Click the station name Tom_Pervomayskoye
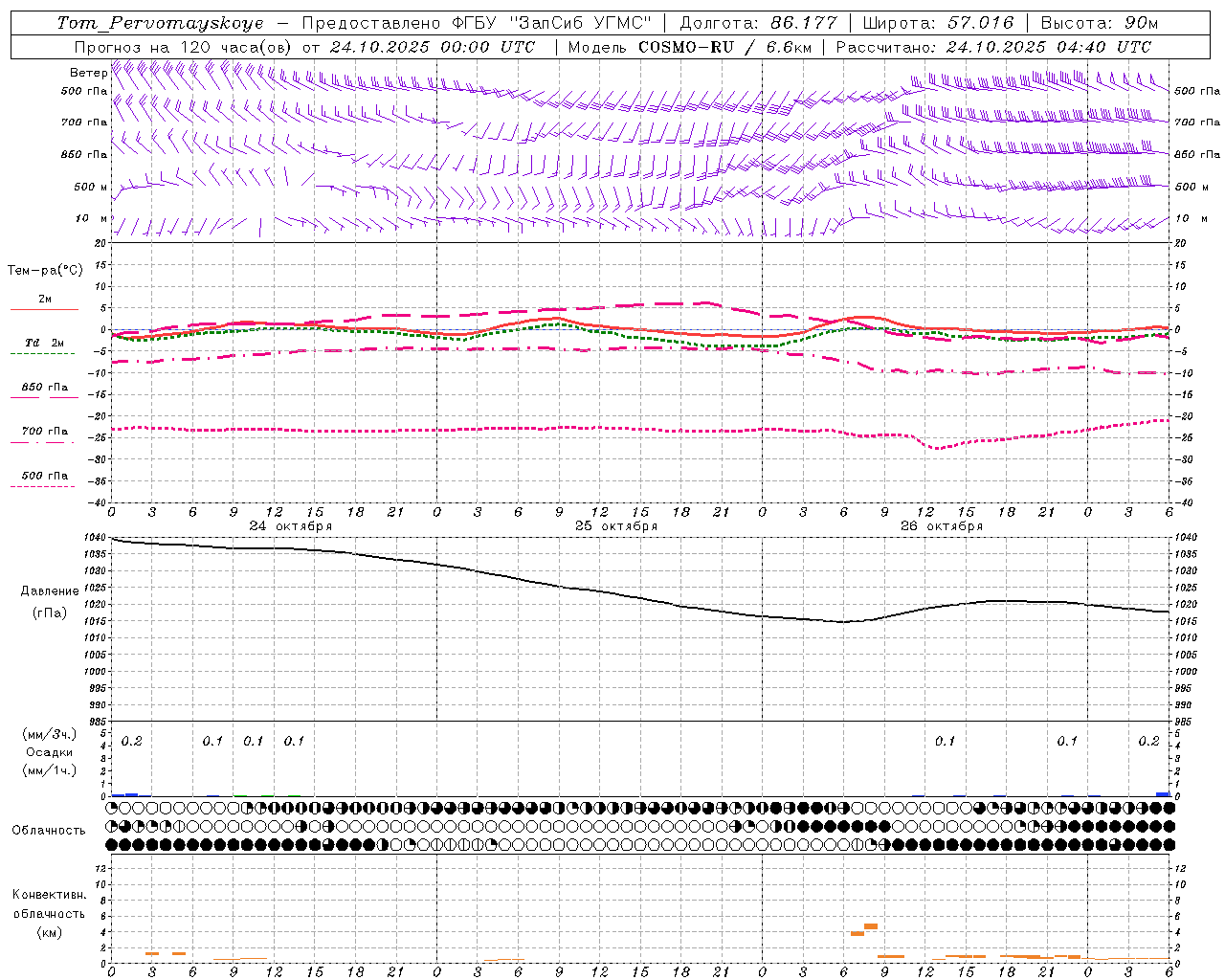Screen dimensions: 1225x980 click(x=160, y=23)
